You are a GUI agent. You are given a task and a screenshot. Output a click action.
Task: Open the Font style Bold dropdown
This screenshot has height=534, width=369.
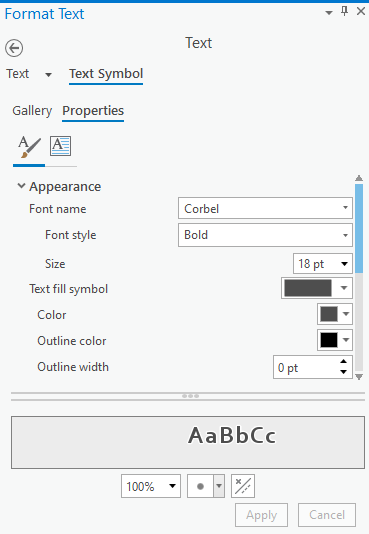click(265, 235)
